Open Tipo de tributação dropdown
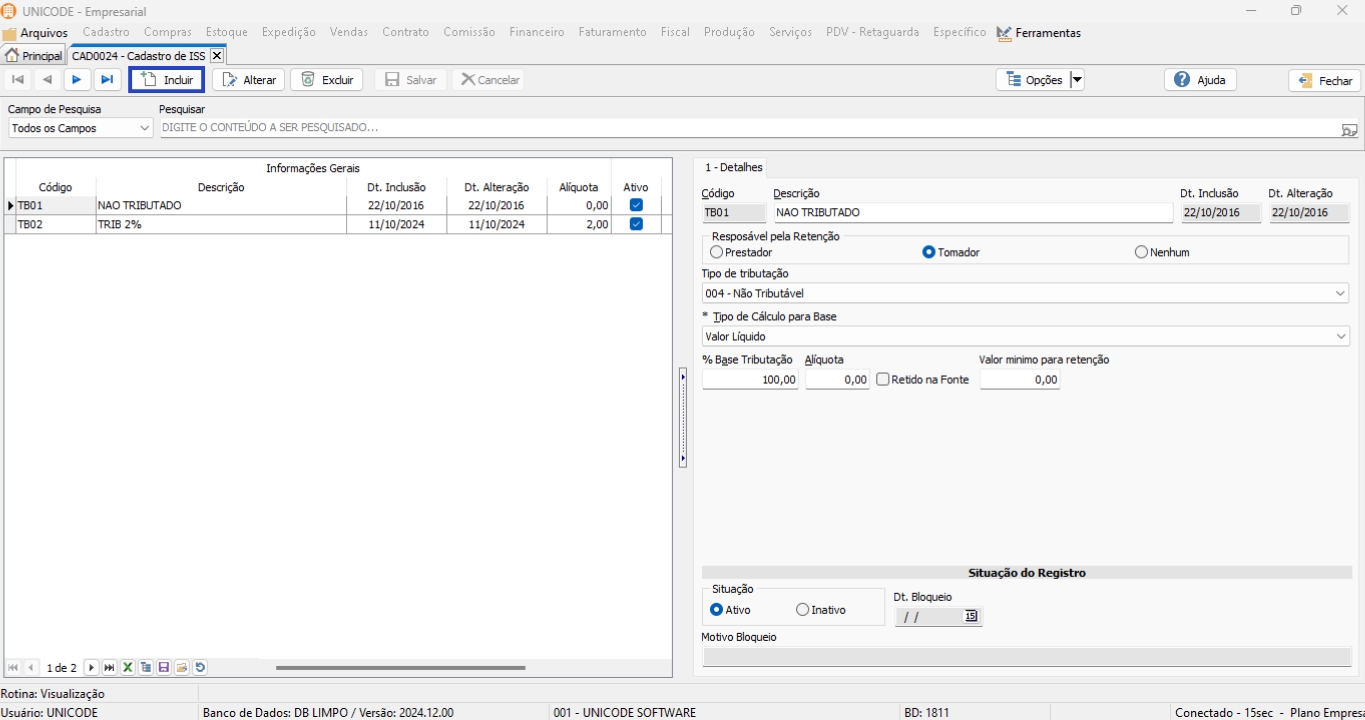This screenshot has height=720, width=1365. (x=1340, y=294)
